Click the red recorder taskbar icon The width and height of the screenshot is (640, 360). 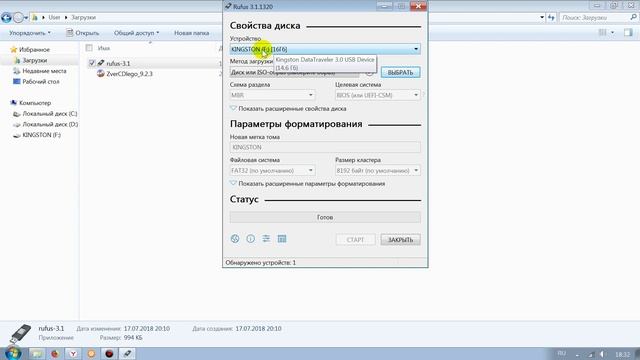click(109, 353)
